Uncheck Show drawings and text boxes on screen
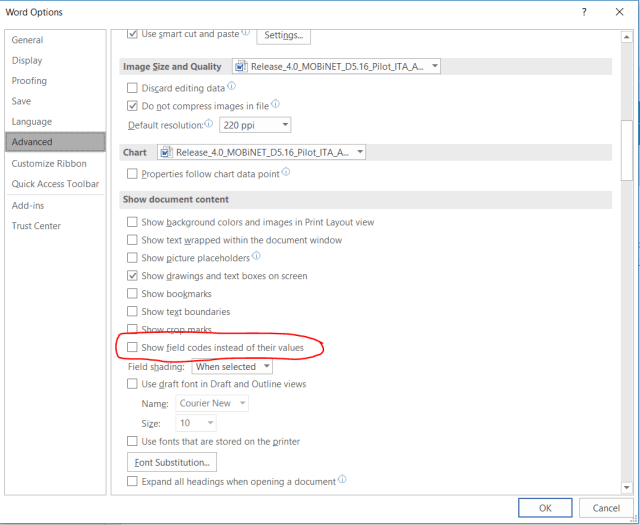Viewport: 640px width, 525px height. pyautogui.click(x=132, y=276)
